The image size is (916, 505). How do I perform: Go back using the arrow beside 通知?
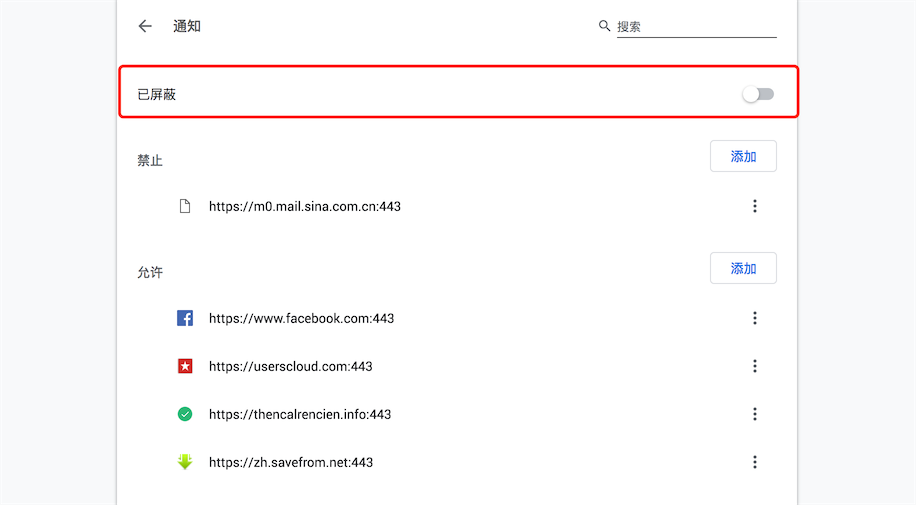tap(145, 26)
